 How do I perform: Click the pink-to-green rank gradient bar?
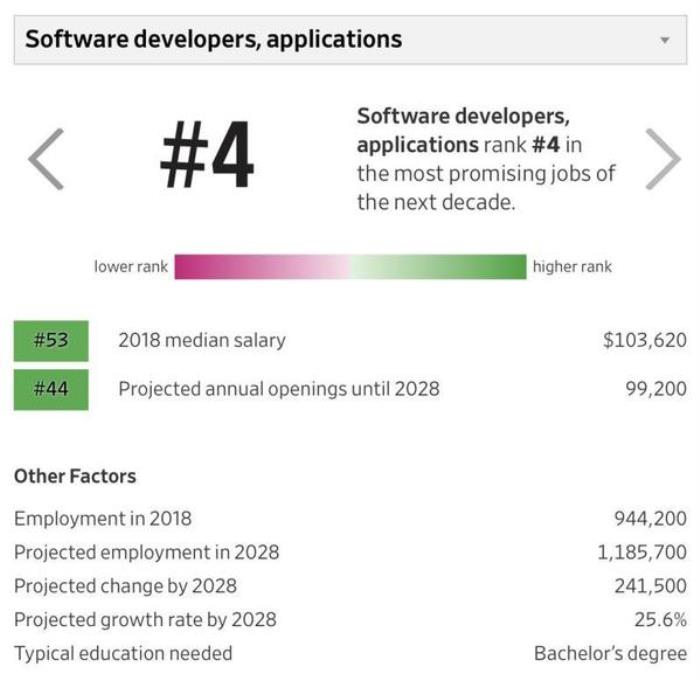click(x=350, y=267)
